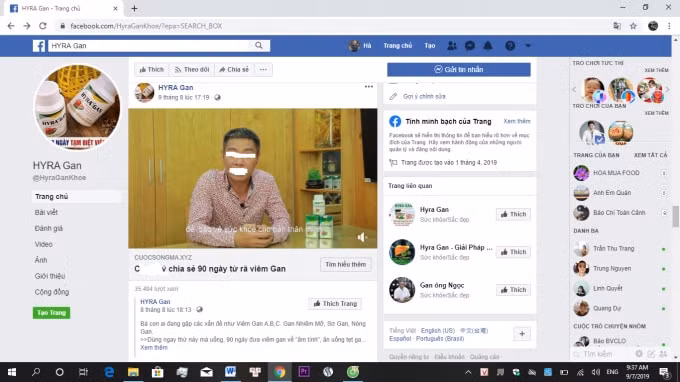Open Giới thiệu in page sidebar
This screenshot has width=680, height=382.
pos(50,276)
